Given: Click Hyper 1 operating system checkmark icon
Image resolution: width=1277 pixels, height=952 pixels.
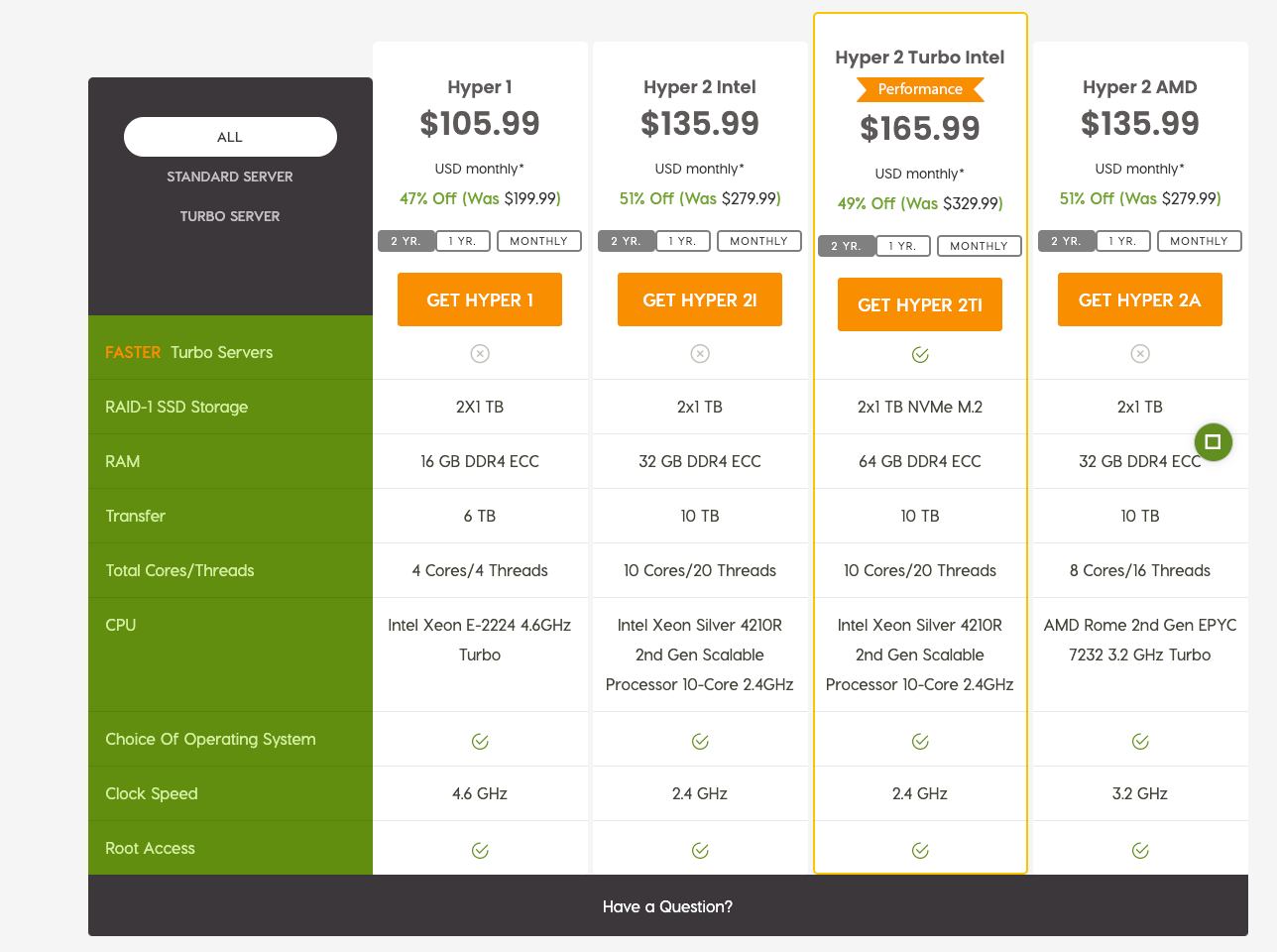Looking at the screenshot, I should (x=480, y=741).
